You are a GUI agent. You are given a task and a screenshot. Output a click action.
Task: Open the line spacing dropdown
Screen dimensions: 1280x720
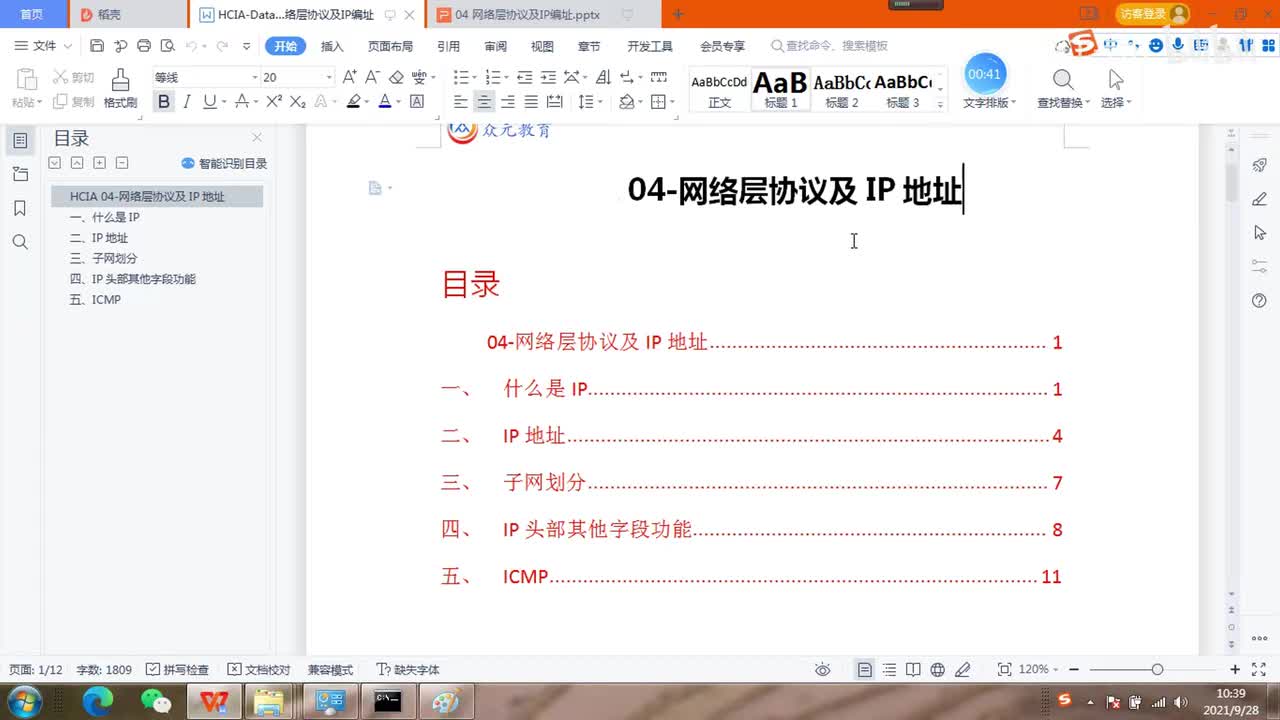tap(599, 102)
